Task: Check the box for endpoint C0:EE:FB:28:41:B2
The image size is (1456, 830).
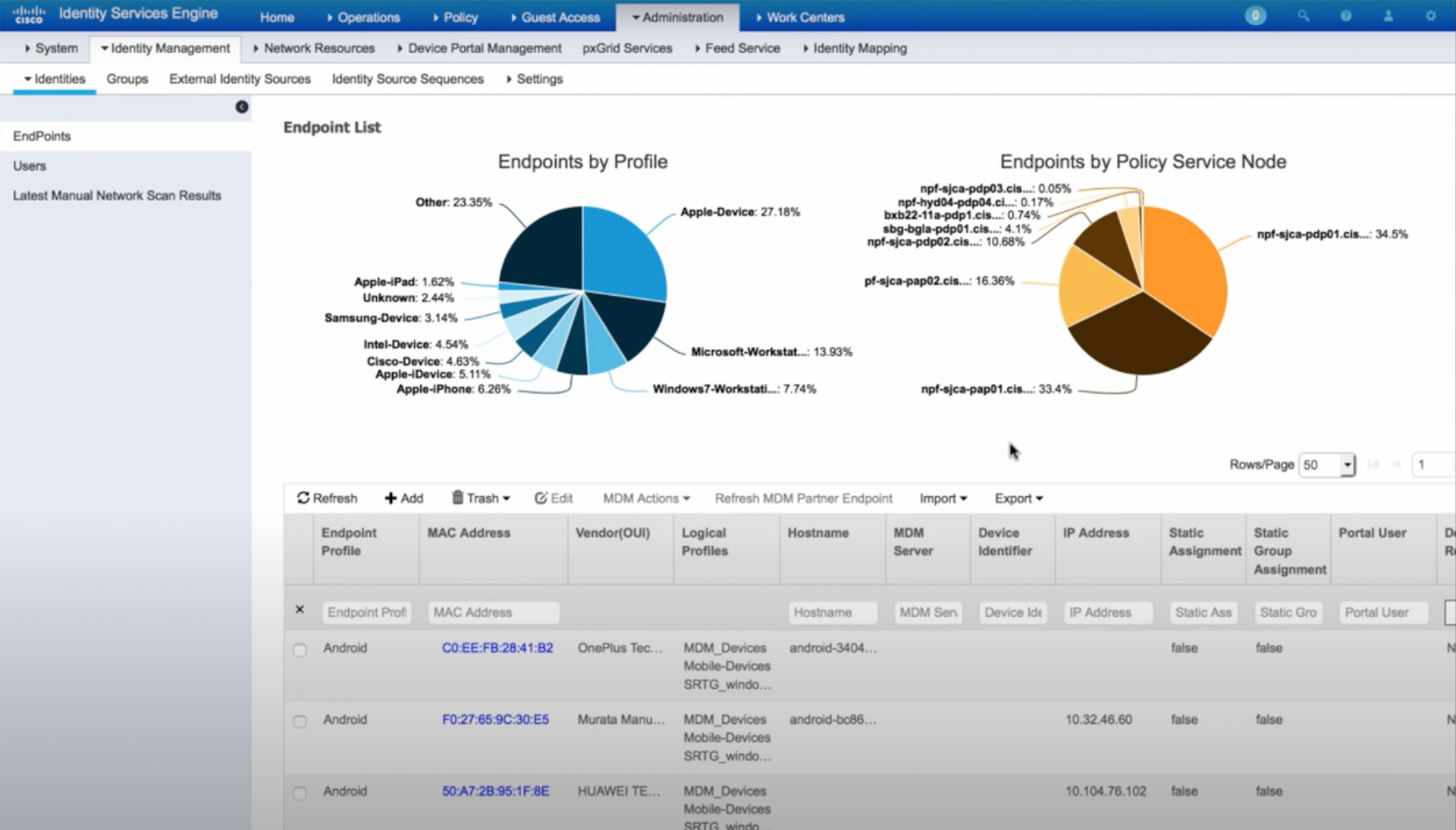Action: tap(300, 650)
